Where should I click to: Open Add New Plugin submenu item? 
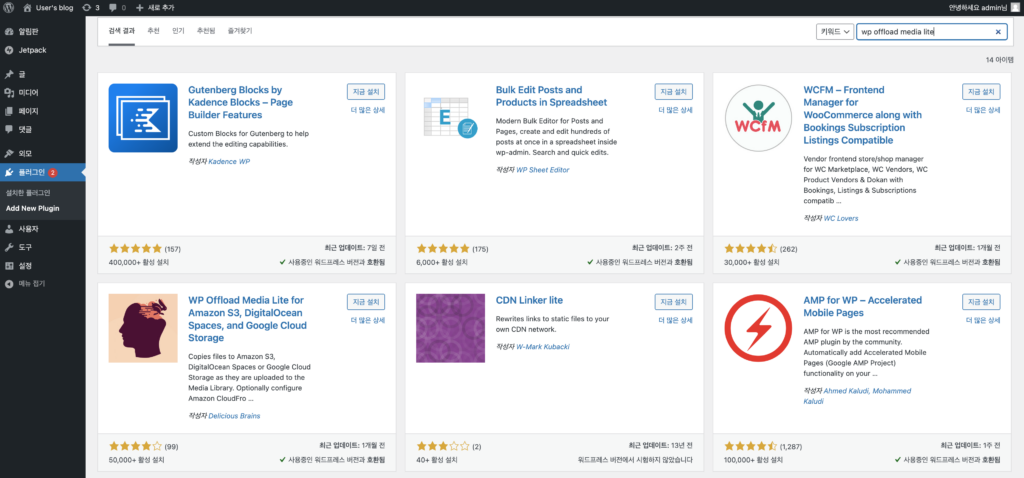point(33,208)
